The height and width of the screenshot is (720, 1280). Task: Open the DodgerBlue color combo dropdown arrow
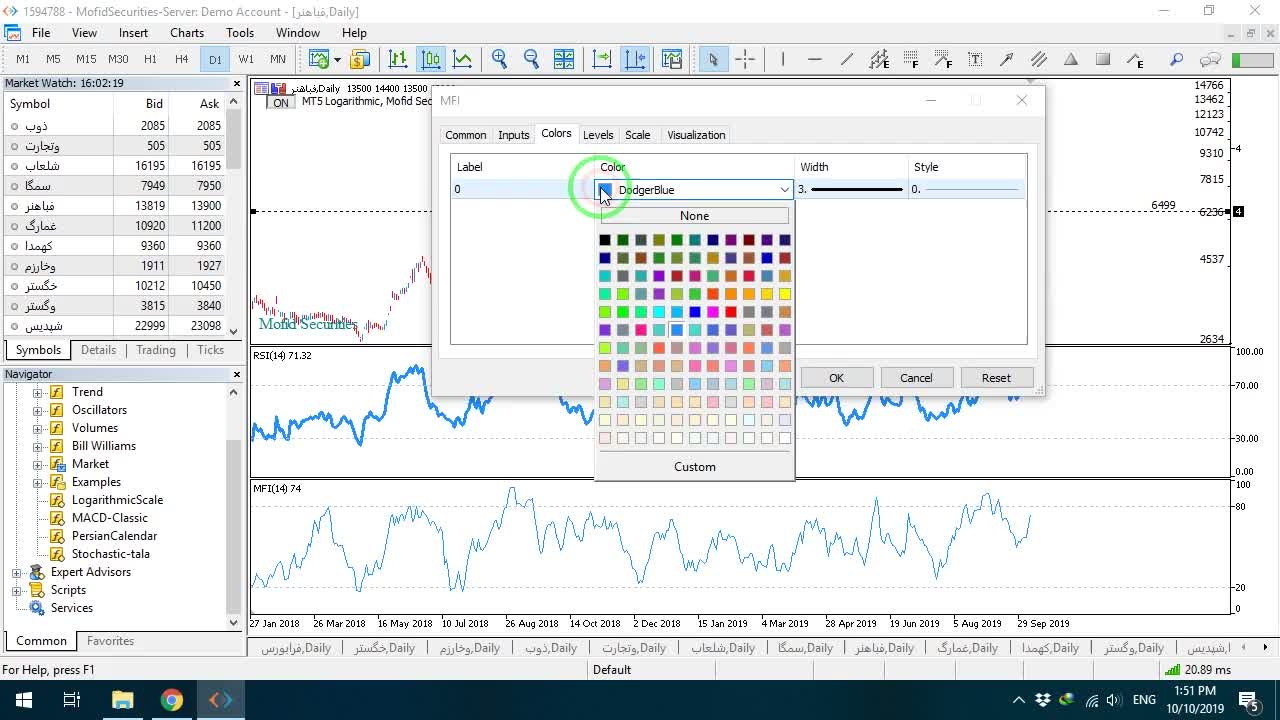(x=785, y=190)
